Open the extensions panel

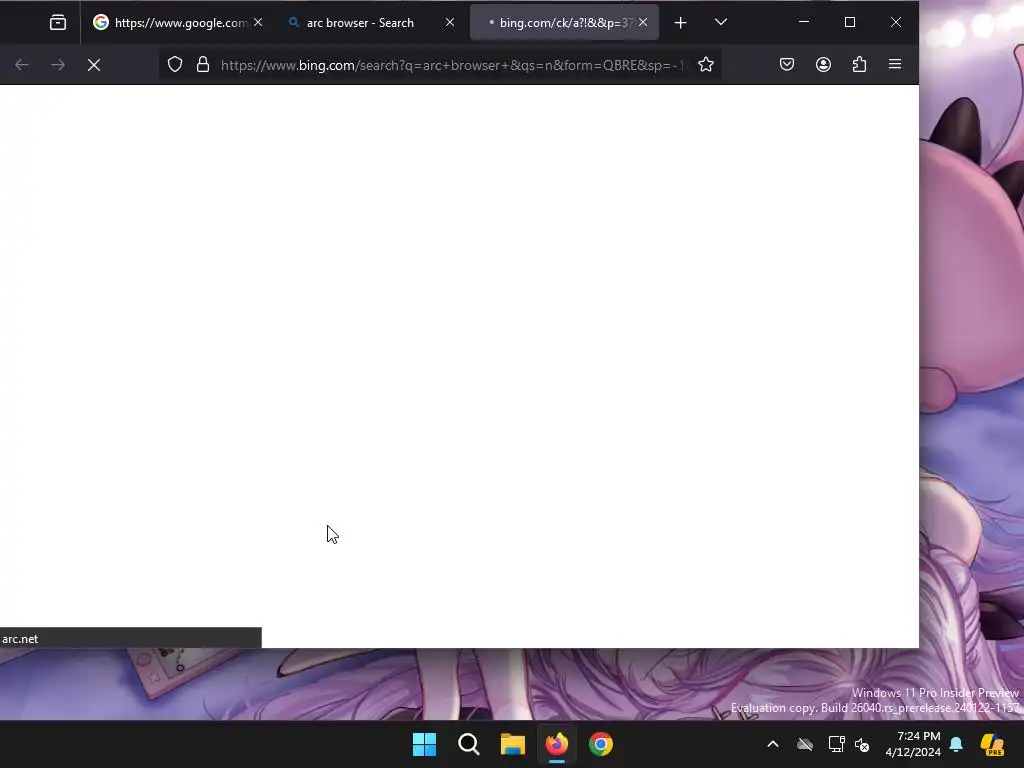point(859,65)
